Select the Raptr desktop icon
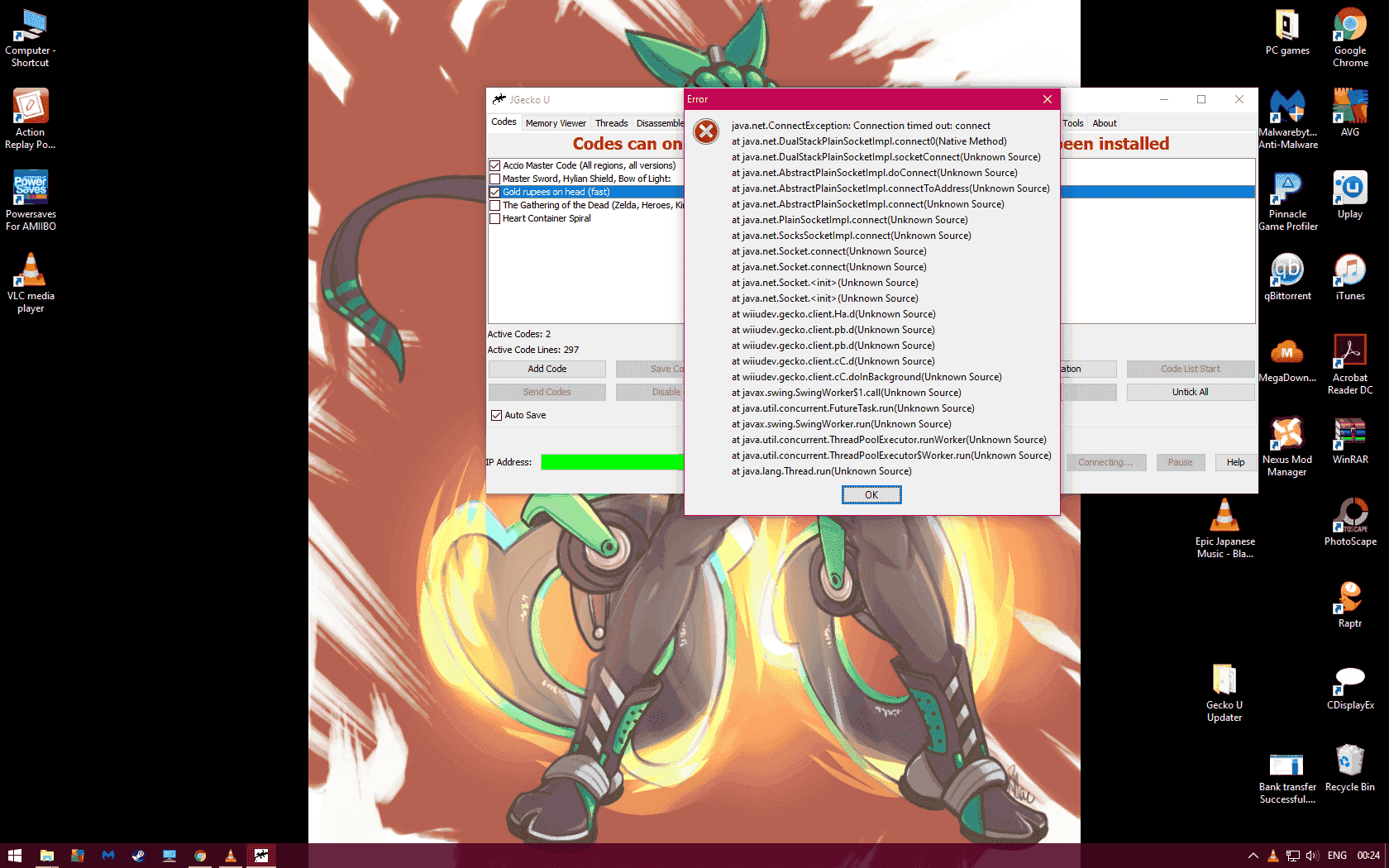The width and height of the screenshot is (1389, 868). pyautogui.click(x=1350, y=604)
